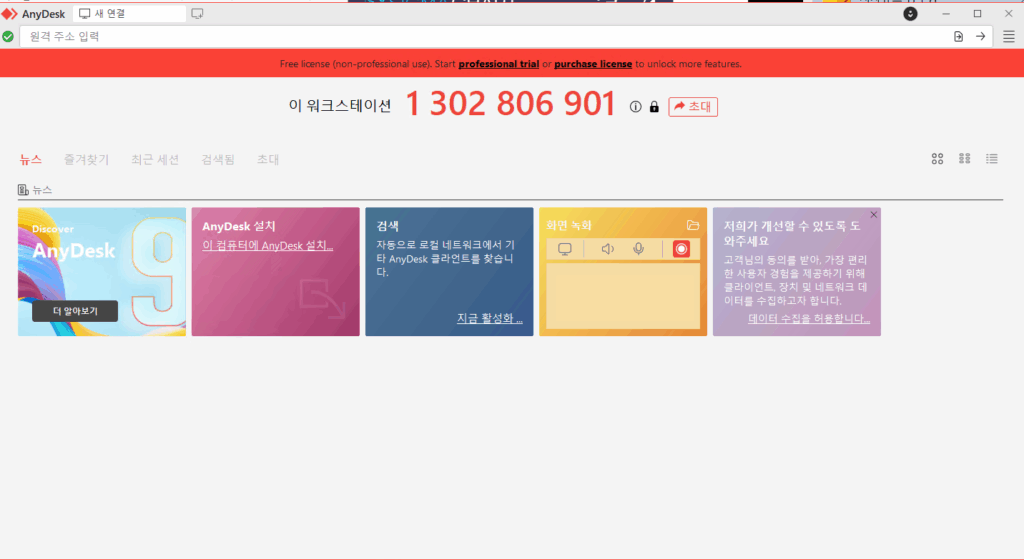
Task: Click the info icon beside the workstation ID
Action: [635, 107]
